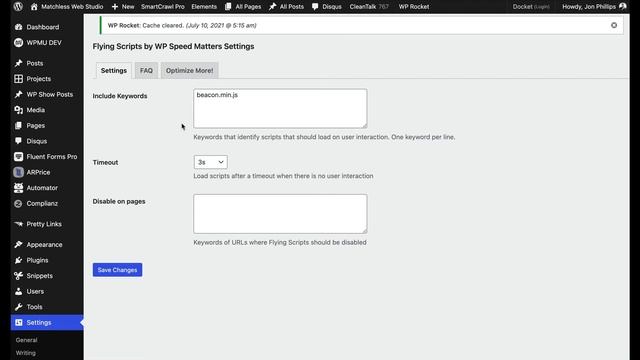Click the New label in admin bar
640x360 pixels.
pyautogui.click(x=128, y=7)
